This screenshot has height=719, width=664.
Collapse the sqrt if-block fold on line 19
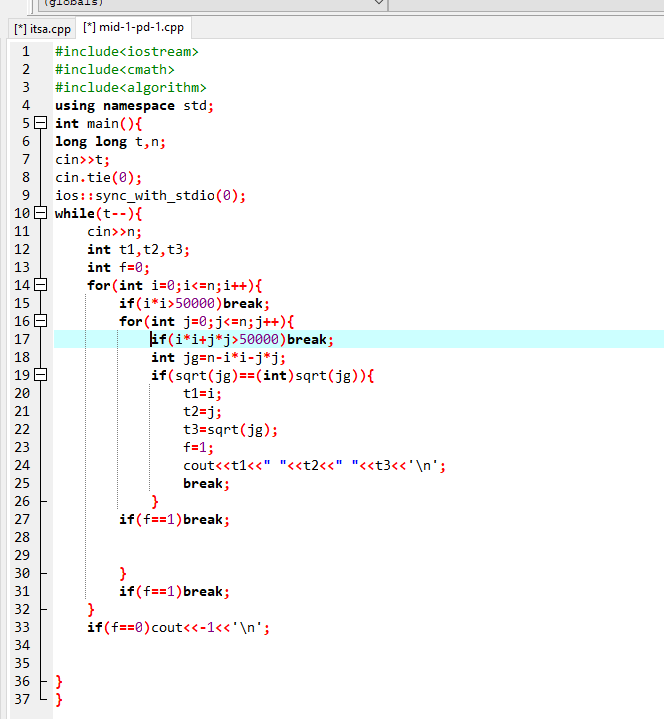coord(41,375)
